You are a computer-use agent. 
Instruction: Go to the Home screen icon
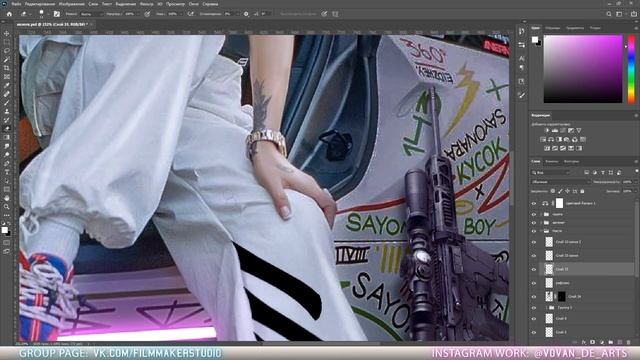click(x=9, y=14)
